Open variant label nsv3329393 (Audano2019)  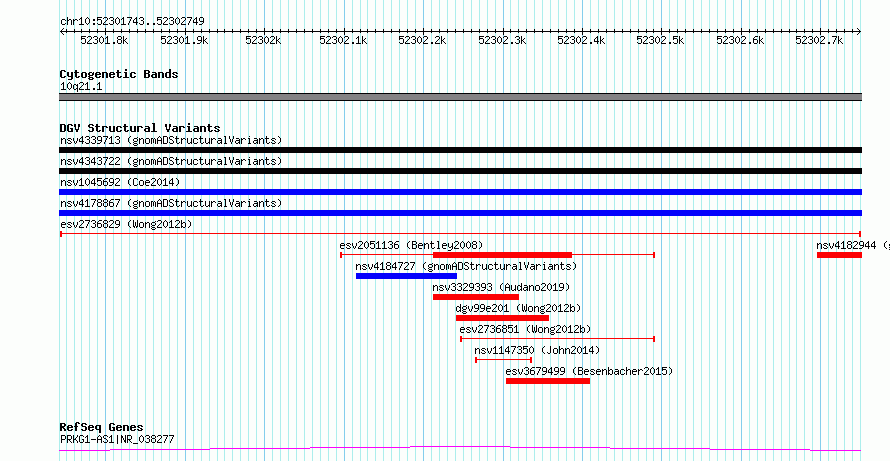click(x=501, y=287)
